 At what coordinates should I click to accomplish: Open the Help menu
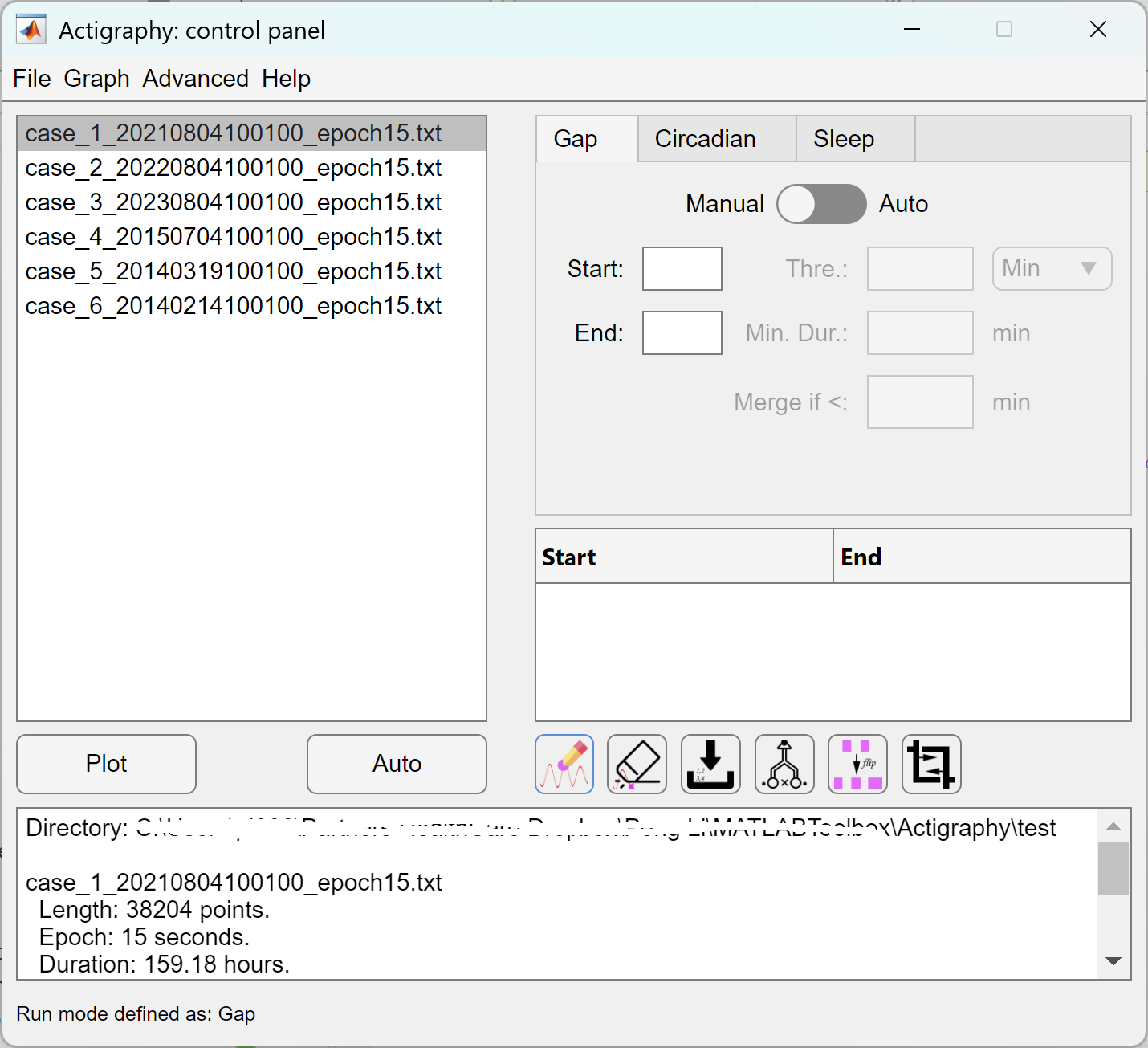(x=286, y=78)
